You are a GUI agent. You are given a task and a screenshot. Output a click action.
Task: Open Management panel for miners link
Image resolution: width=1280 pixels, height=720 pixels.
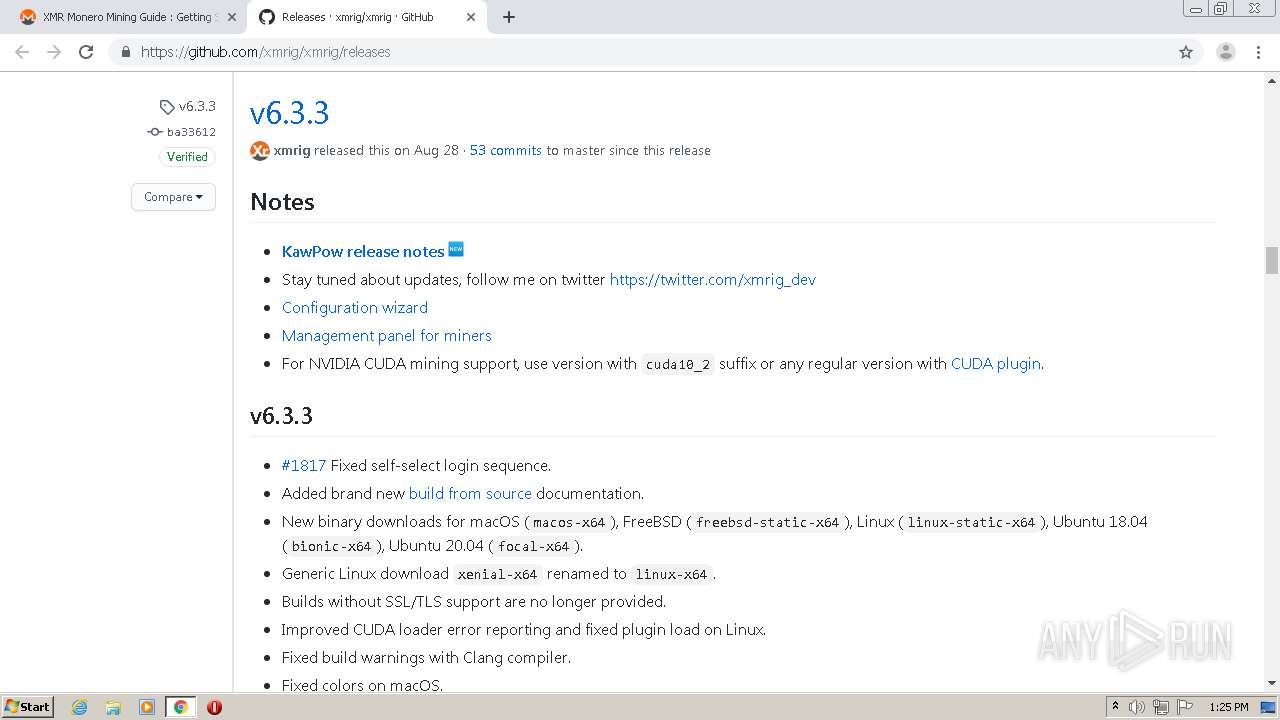pos(387,335)
